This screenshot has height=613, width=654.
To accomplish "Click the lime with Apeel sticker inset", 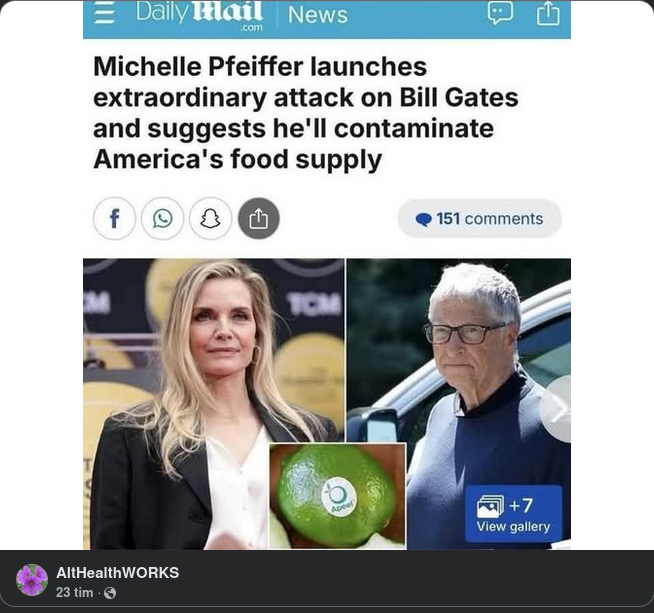I will click(x=337, y=496).
